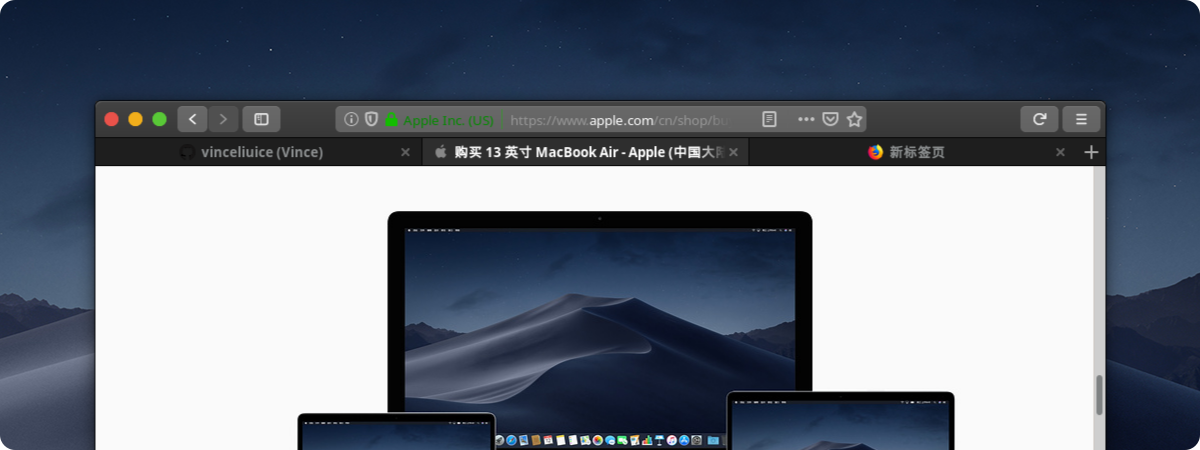Close the vinceliuice (Vince) tab
1200x450 pixels.
pyautogui.click(x=405, y=152)
